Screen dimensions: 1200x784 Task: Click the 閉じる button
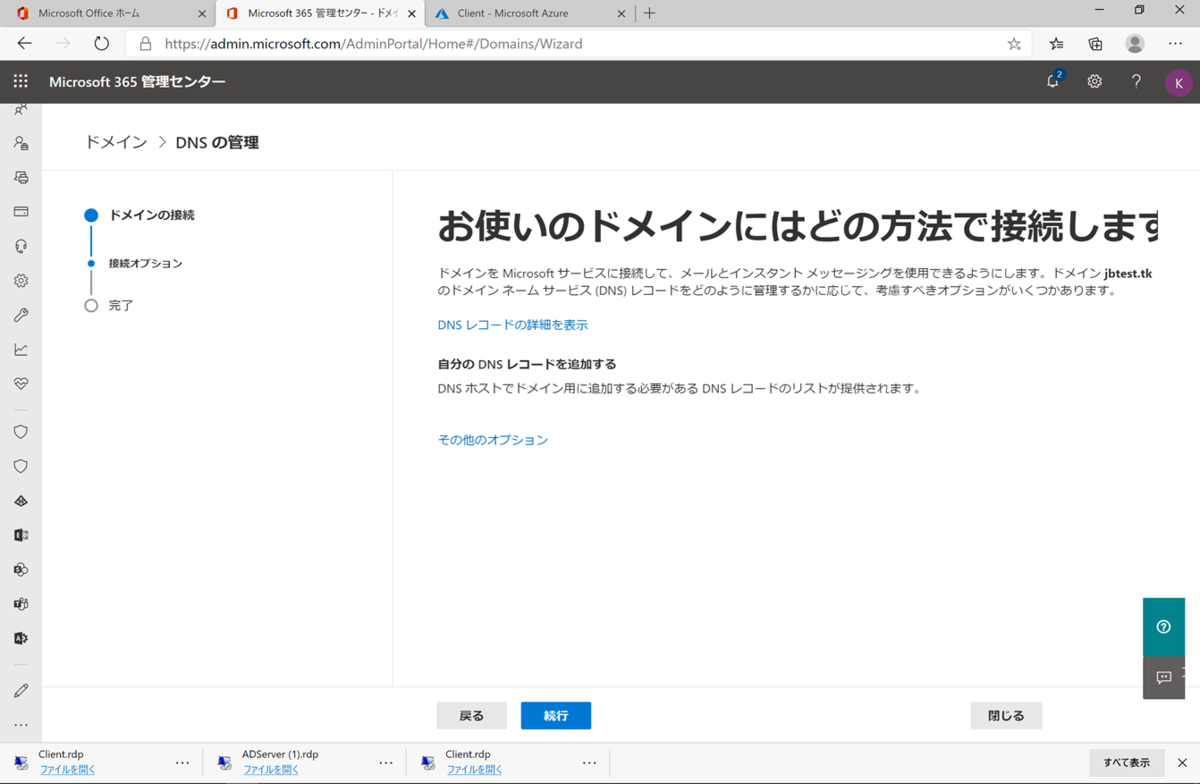pyautogui.click(x=1006, y=716)
